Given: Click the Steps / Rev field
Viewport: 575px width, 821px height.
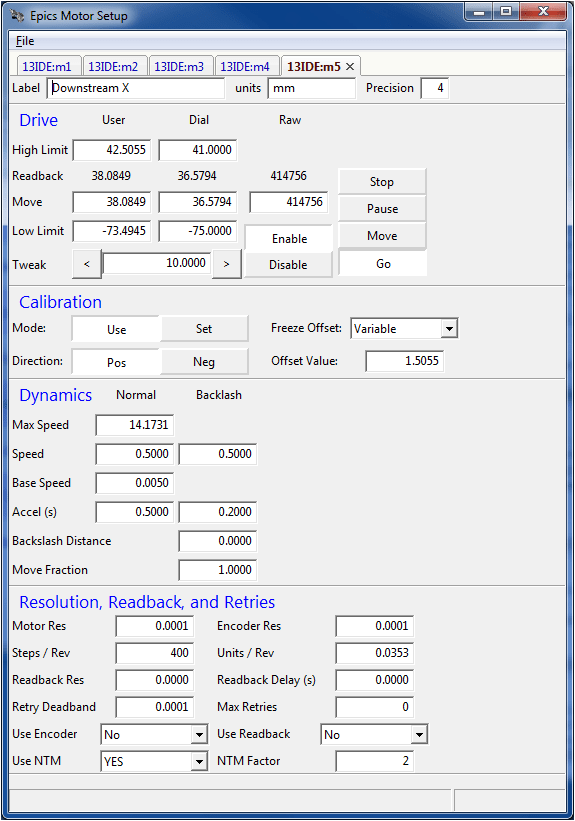Looking at the screenshot, I should pos(155,653).
